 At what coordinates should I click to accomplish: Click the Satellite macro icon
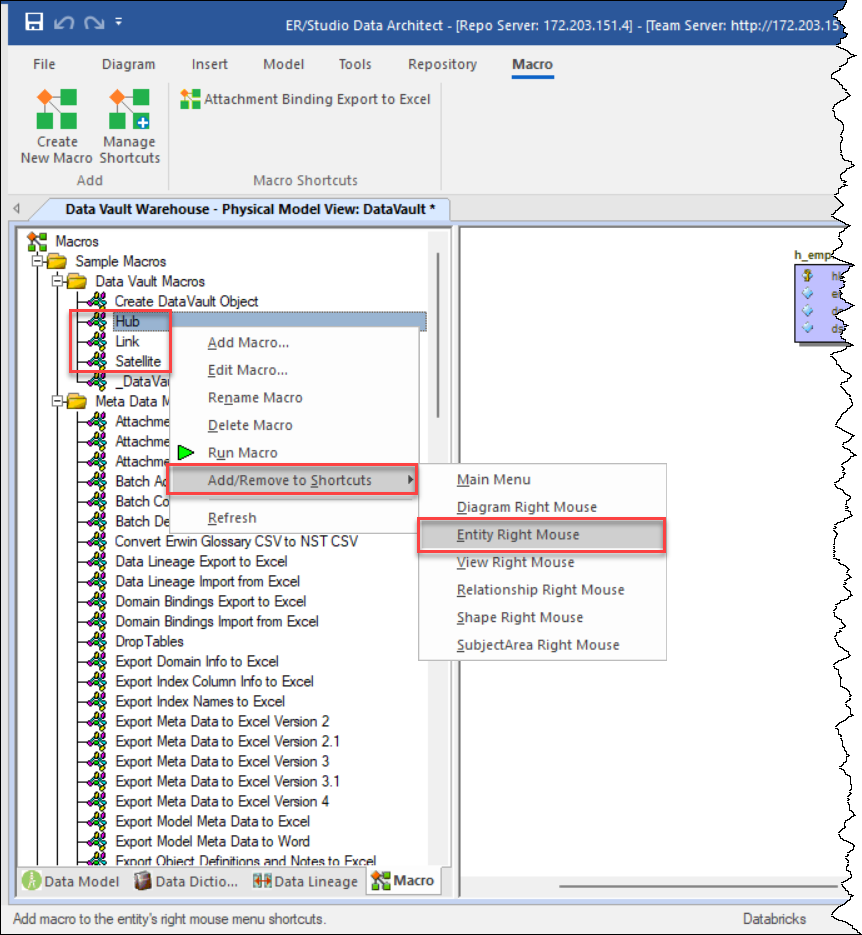97,361
